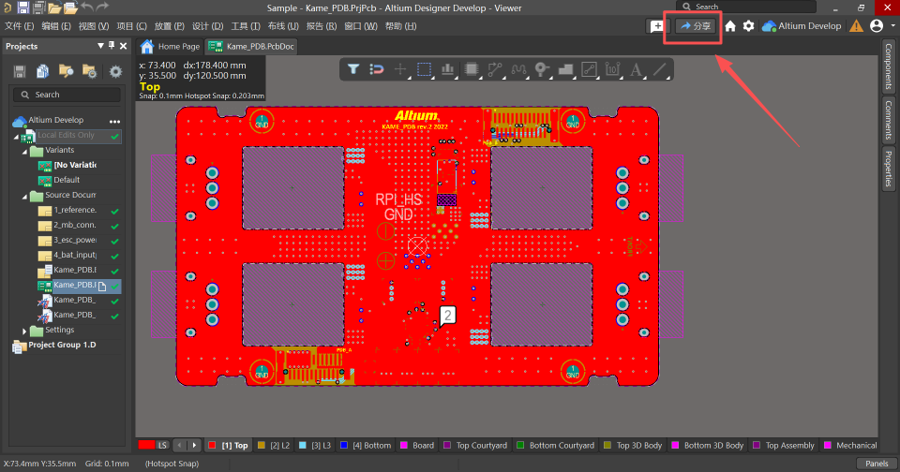Click the add comment speech bubble button

click(657, 26)
